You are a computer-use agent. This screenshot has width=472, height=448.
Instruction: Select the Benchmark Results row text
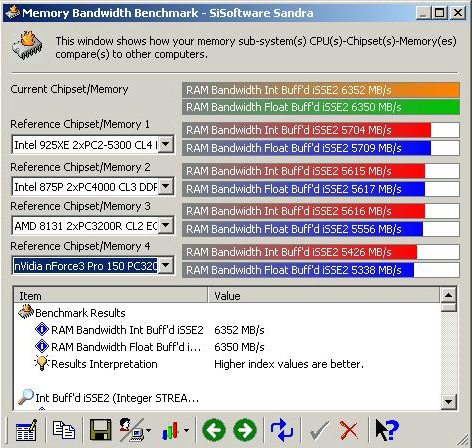(80, 313)
